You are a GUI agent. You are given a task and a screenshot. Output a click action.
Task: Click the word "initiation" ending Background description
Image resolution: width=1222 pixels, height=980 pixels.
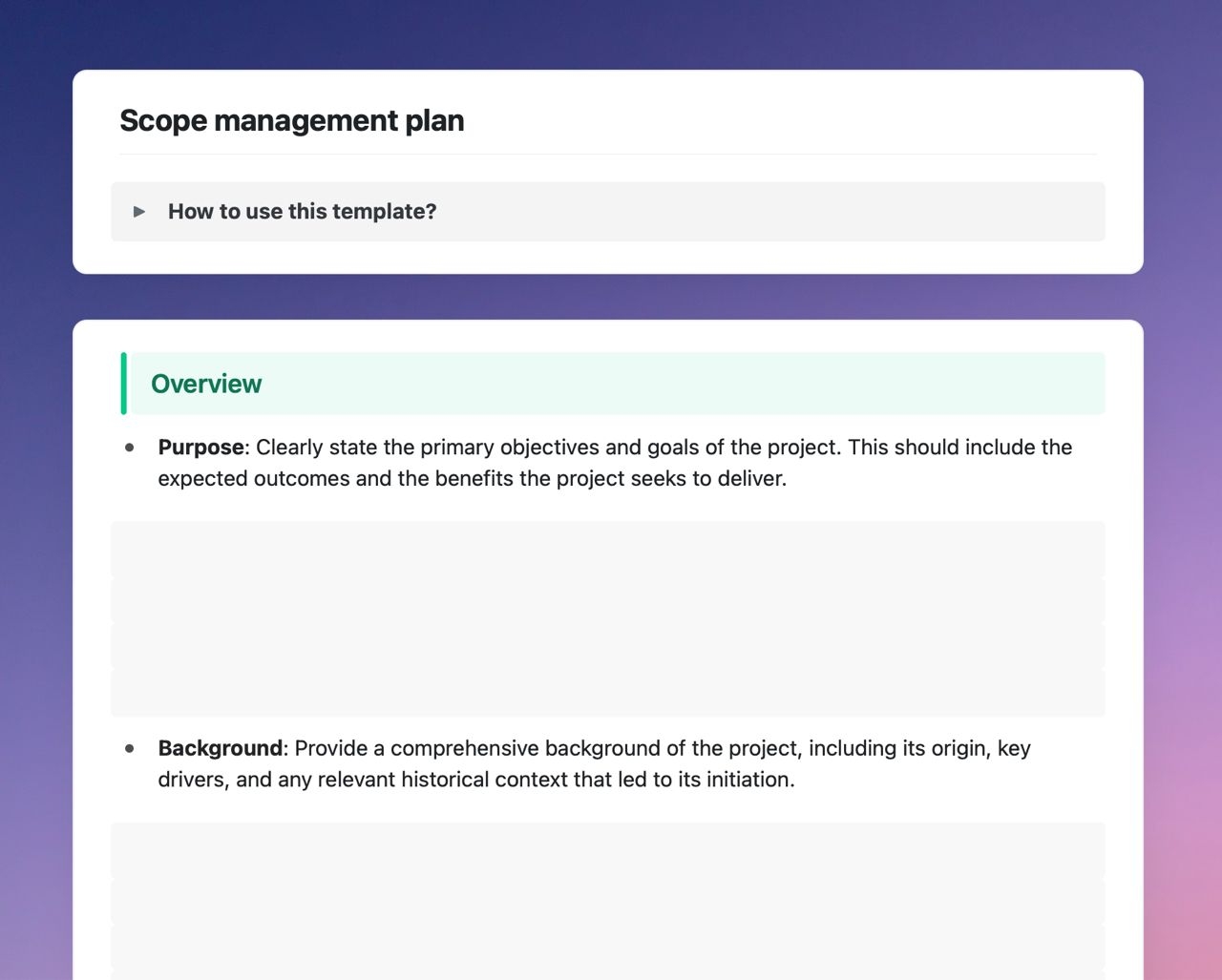[747, 781]
